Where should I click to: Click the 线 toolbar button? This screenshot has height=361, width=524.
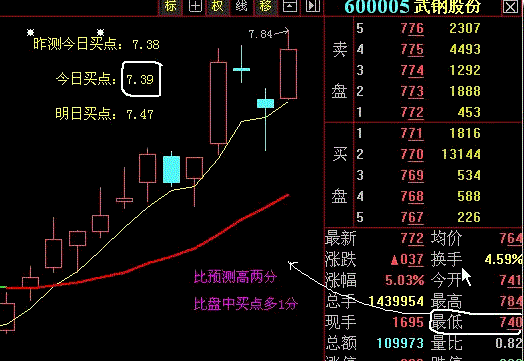point(241,6)
